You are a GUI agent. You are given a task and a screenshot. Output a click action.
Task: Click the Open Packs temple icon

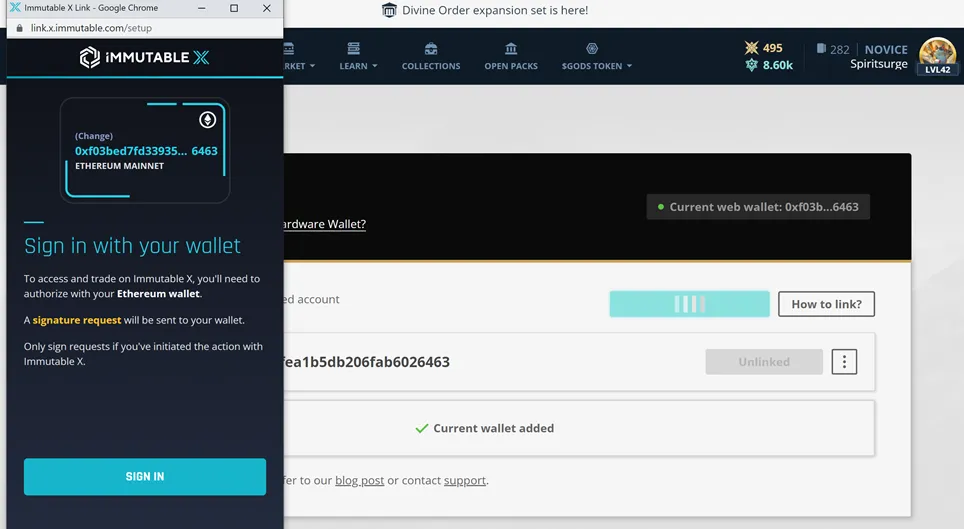511,48
